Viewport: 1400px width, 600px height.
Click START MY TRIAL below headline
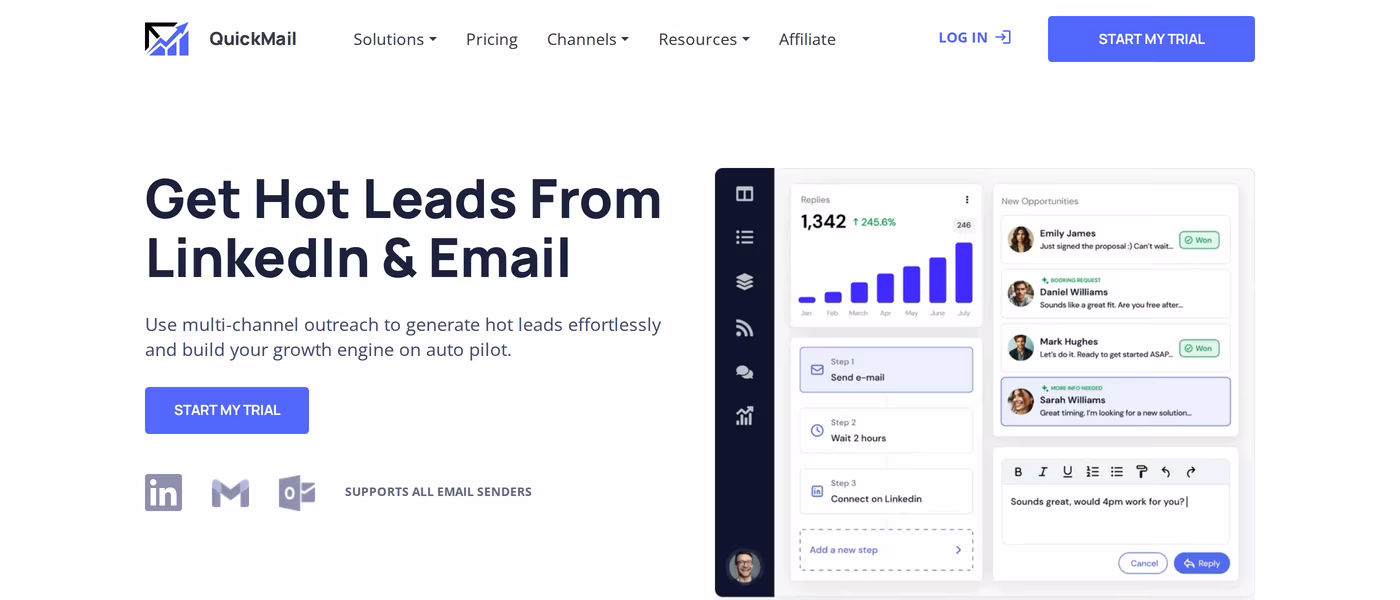(227, 410)
